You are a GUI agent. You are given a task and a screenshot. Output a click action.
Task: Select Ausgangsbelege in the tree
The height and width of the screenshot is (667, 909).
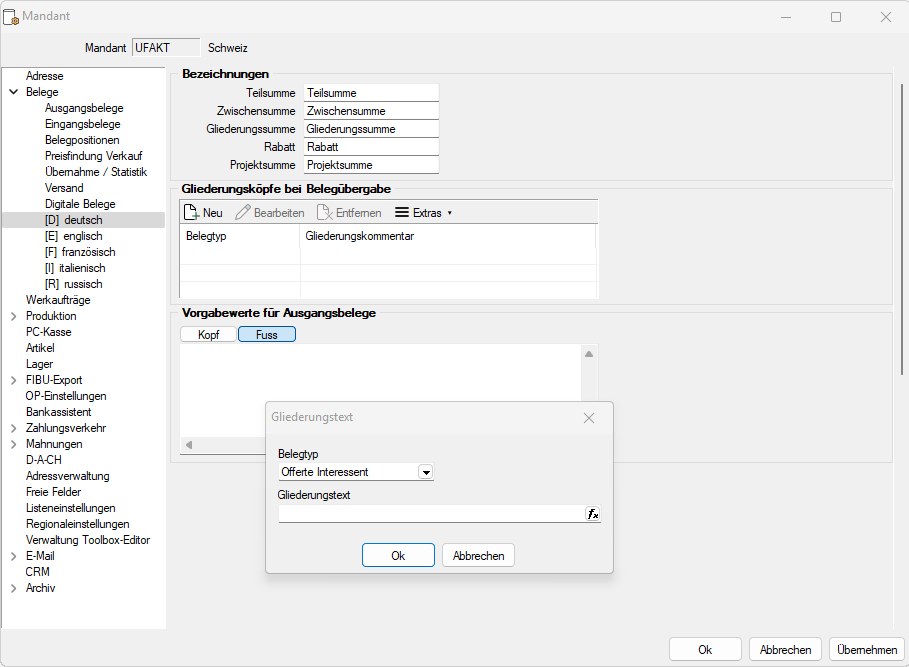pos(84,108)
